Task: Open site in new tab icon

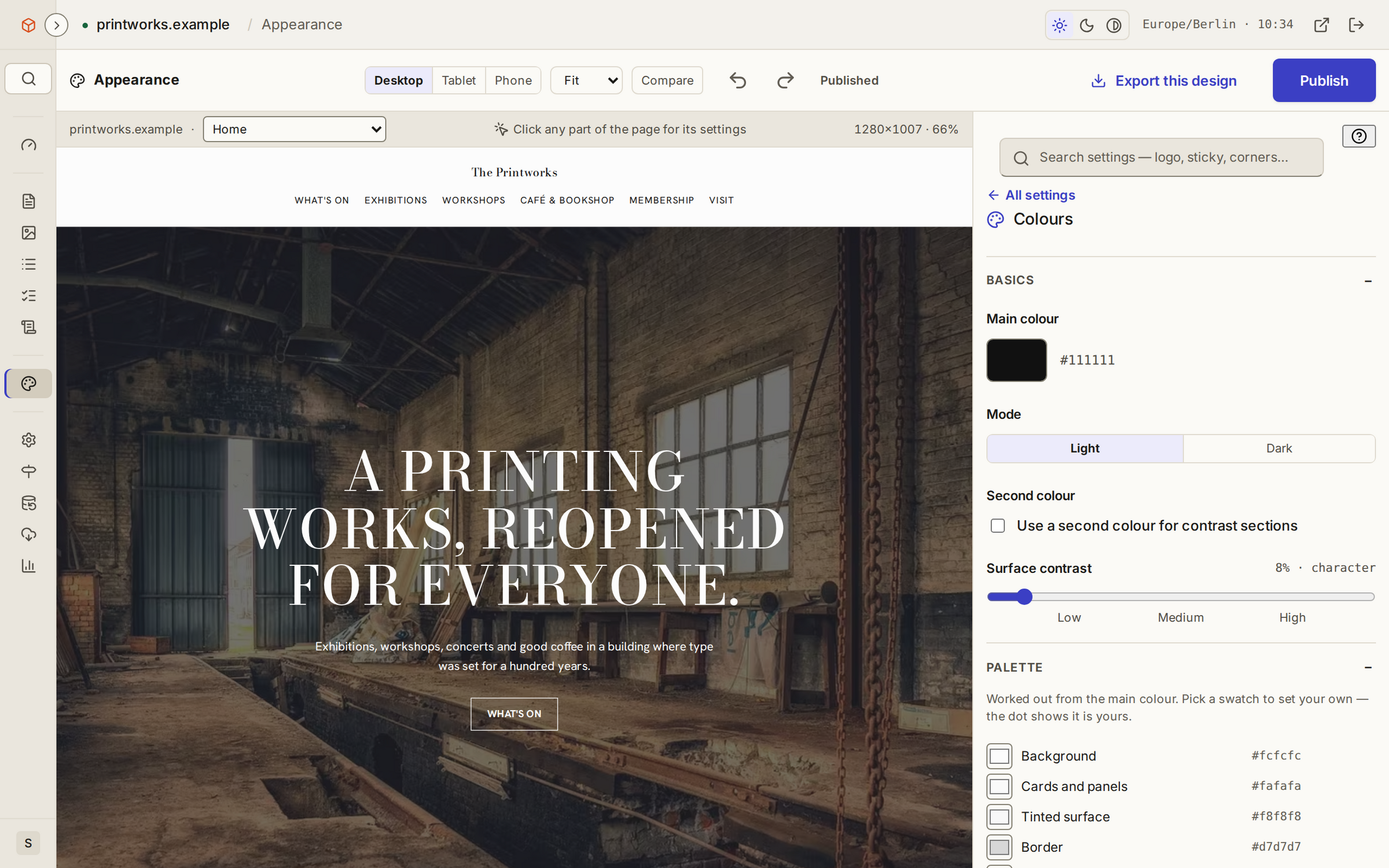Action: [1321, 25]
